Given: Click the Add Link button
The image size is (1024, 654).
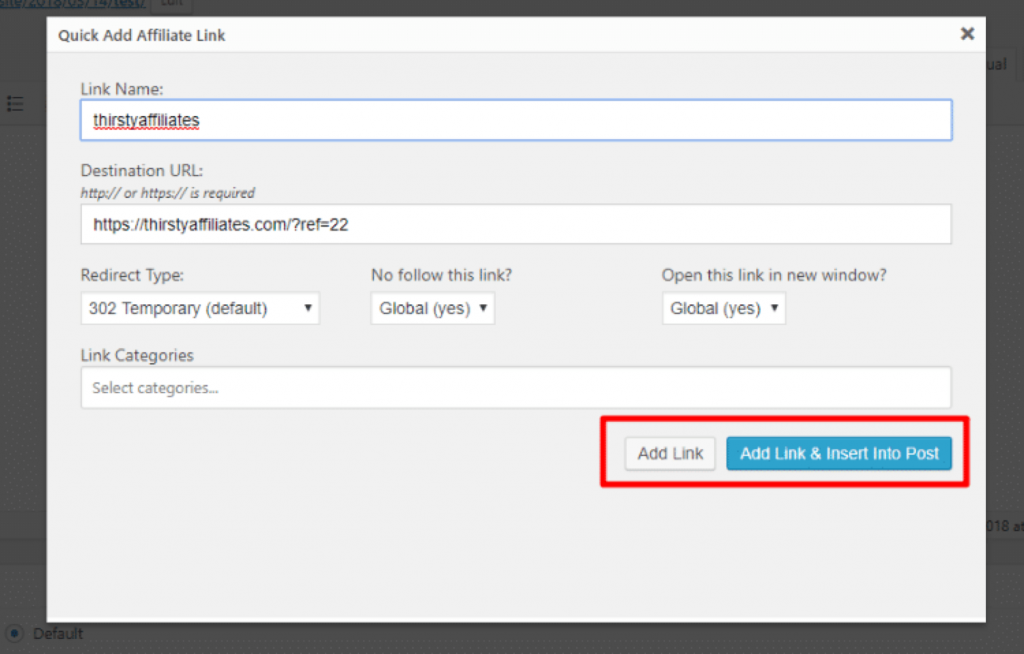Looking at the screenshot, I should [670, 453].
